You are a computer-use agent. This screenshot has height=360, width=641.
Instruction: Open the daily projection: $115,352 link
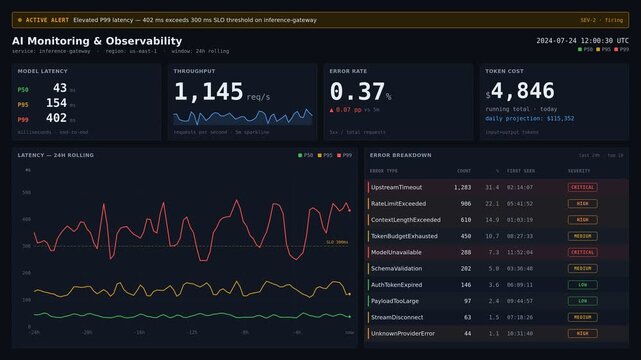point(530,119)
